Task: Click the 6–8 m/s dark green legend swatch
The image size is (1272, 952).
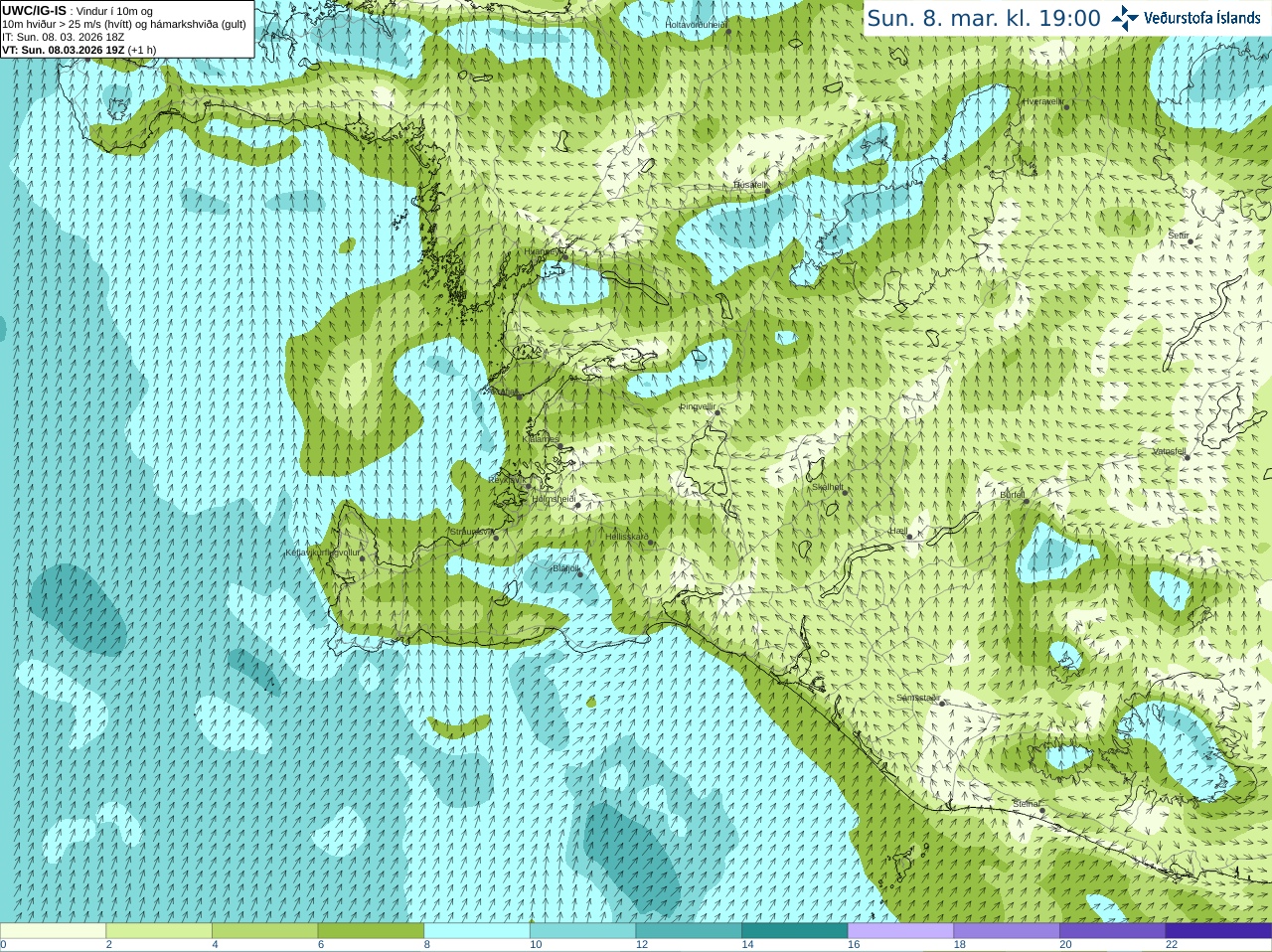Action: point(371,931)
